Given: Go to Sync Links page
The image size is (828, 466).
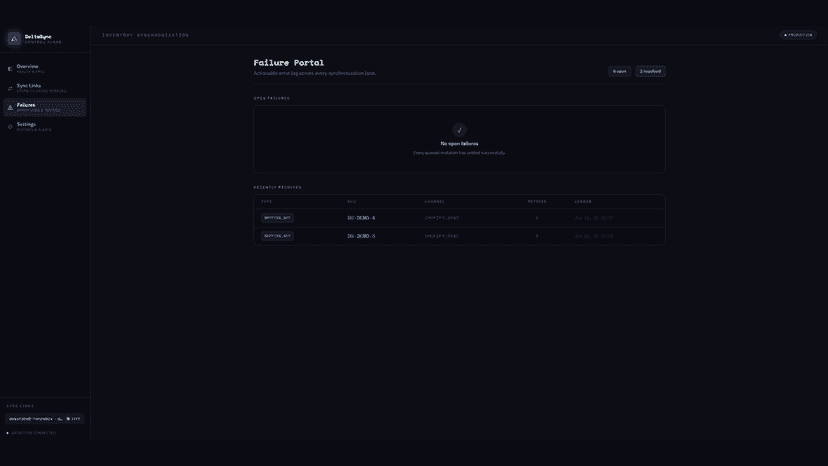Looking at the screenshot, I should point(45,88).
